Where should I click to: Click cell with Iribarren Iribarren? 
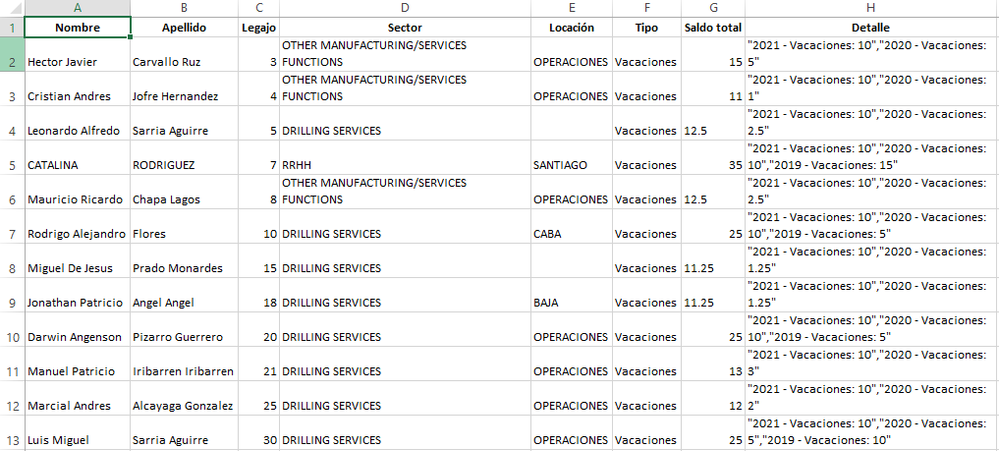click(x=184, y=364)
